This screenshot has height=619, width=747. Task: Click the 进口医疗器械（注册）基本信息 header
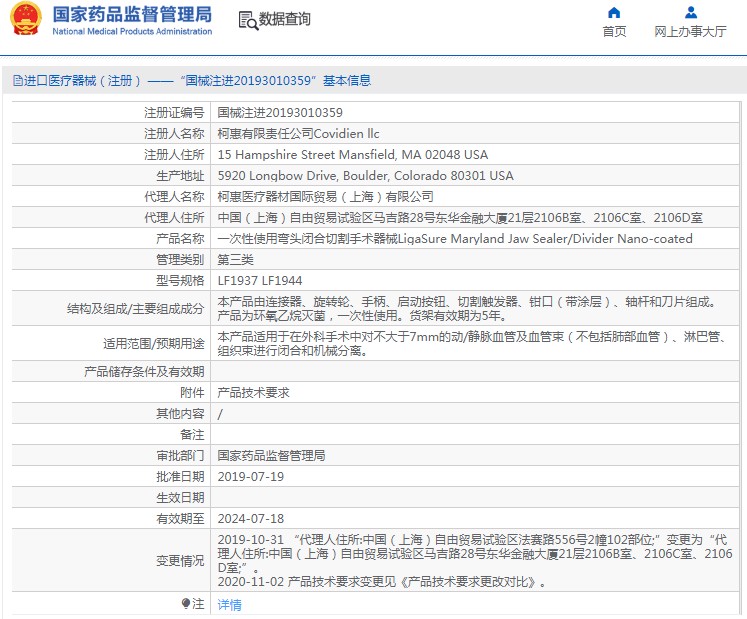(192, 81)
